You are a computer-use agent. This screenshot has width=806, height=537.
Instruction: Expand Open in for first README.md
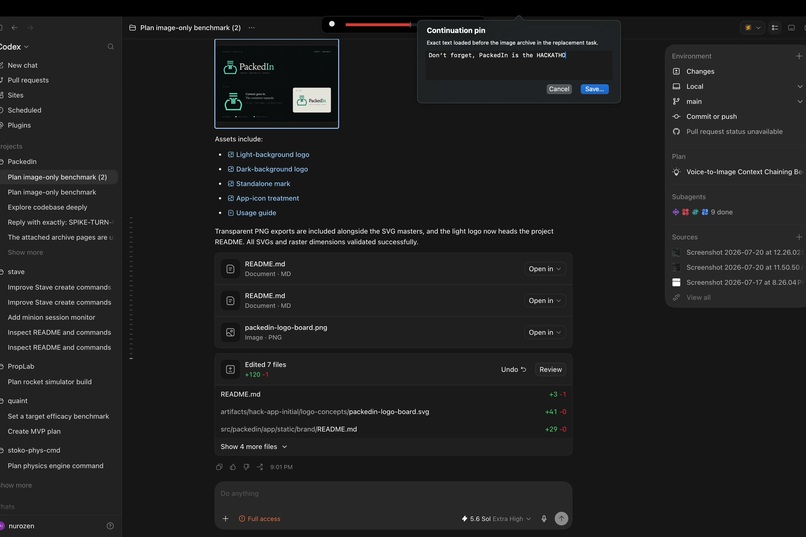[545, 269]
